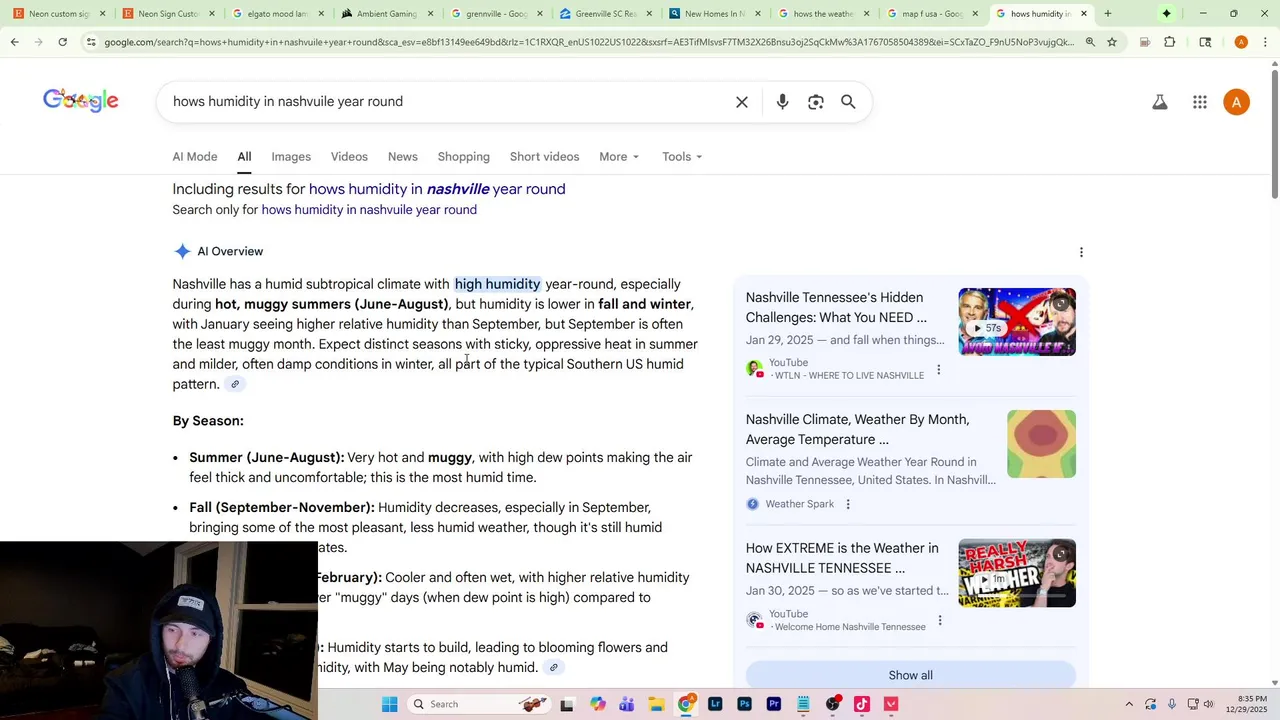This screenshot has width=1280, height=720.
Task: Click the browser address bar URL
Action: 588,42
